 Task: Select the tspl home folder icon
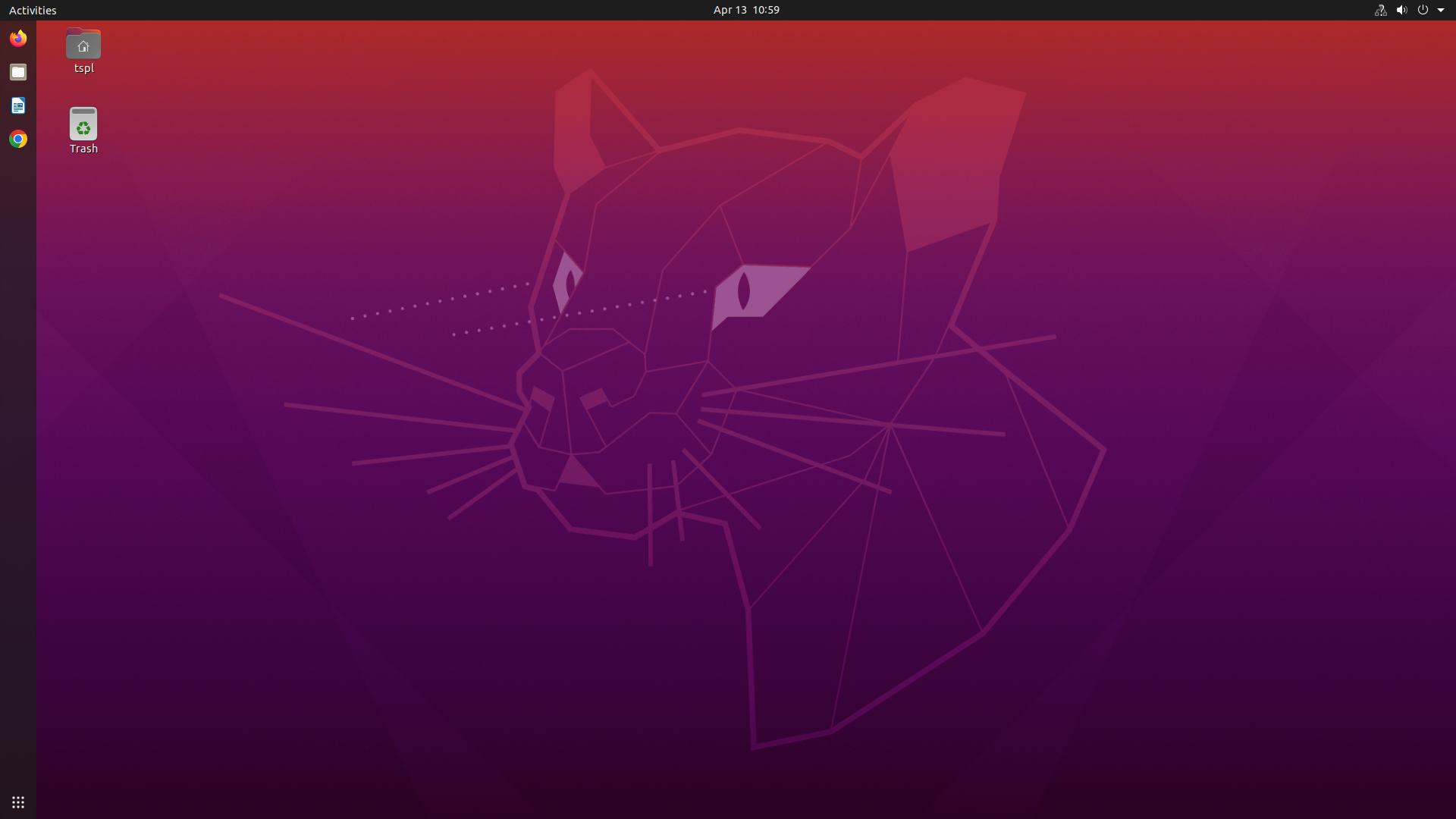(x=83, y=44)
